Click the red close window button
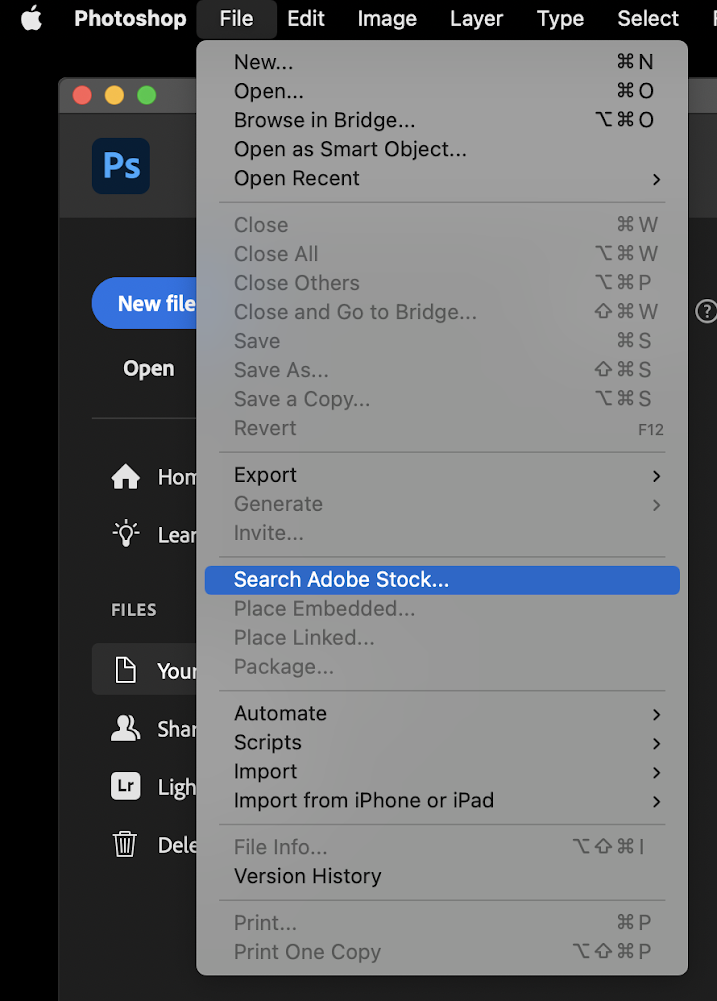 82,95
